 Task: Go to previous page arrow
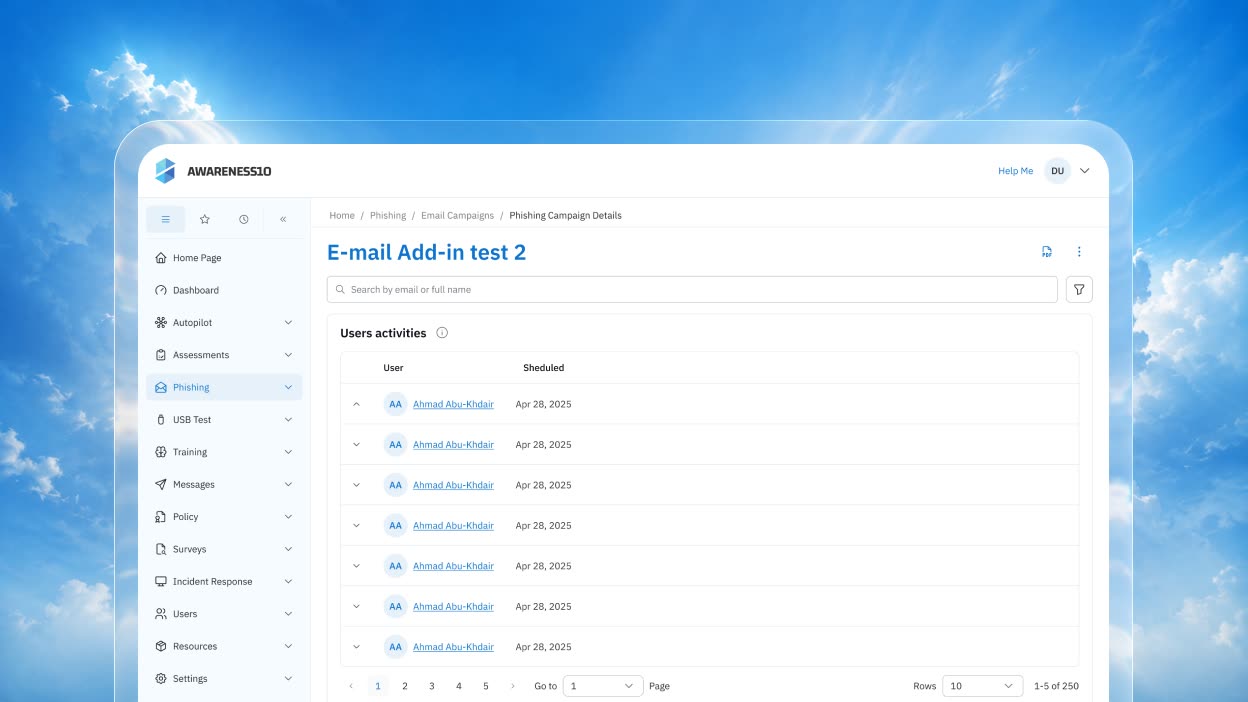click(x=351, y=686)
